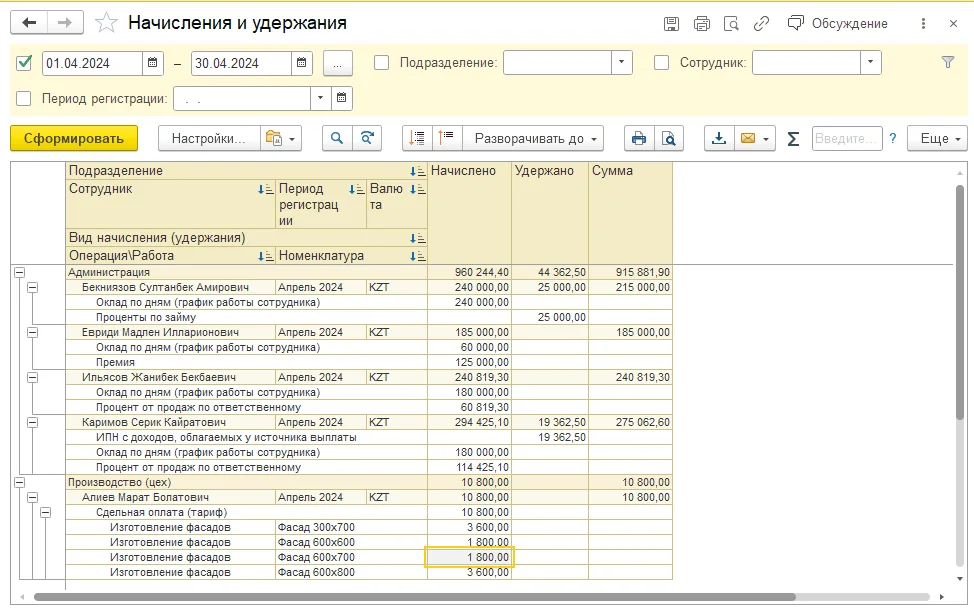The height and width of the screenshot is (610, 974).
Task: Click the filter funnel icon
Action: click(x=947, y=62)
